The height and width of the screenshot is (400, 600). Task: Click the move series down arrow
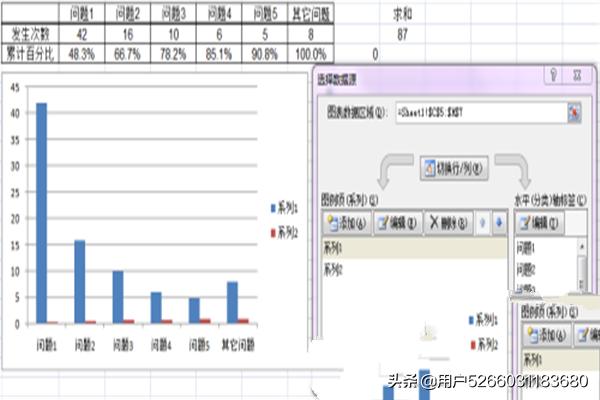[499, 222]
